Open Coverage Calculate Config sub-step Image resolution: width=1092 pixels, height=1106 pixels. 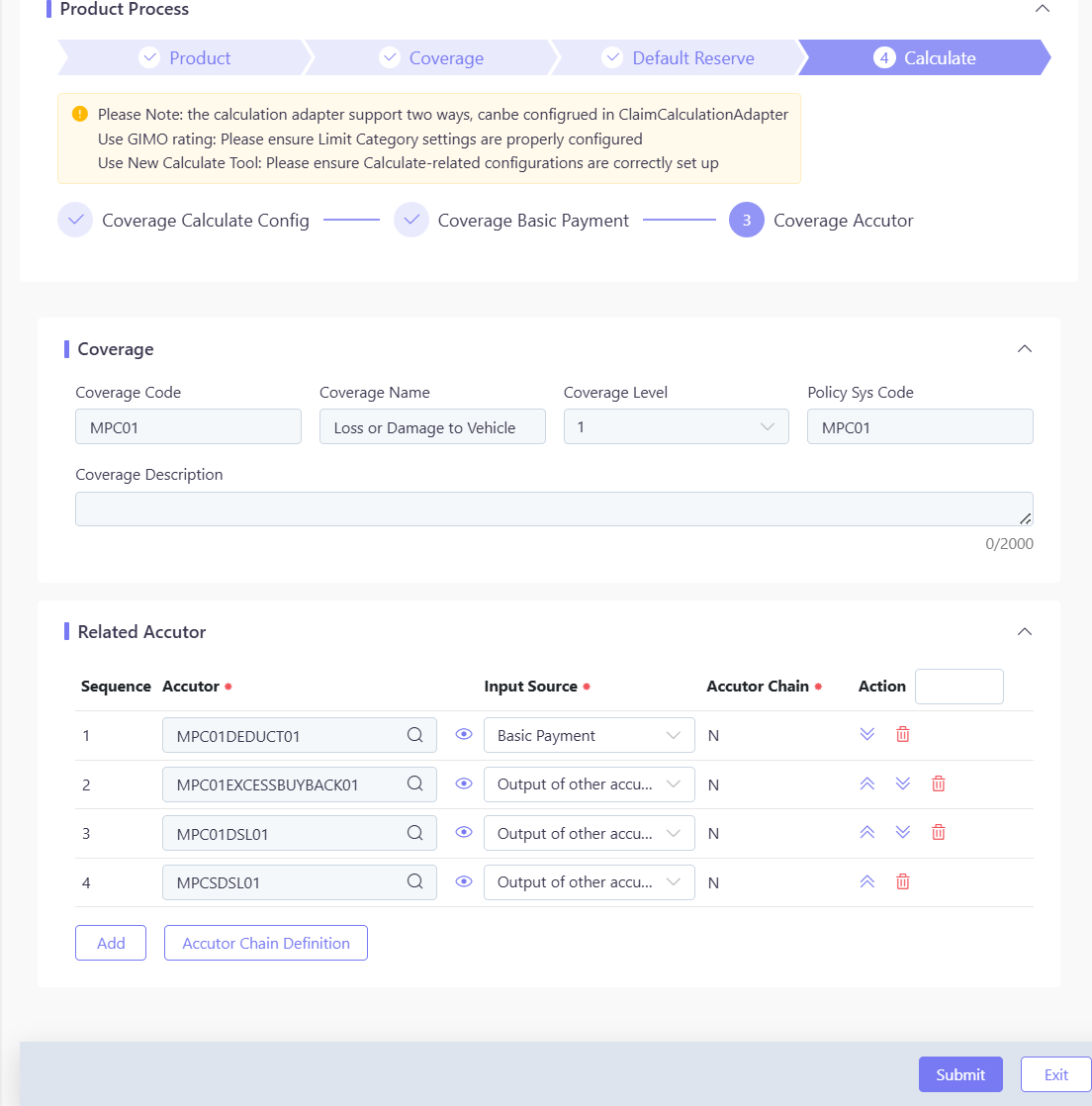206,220
